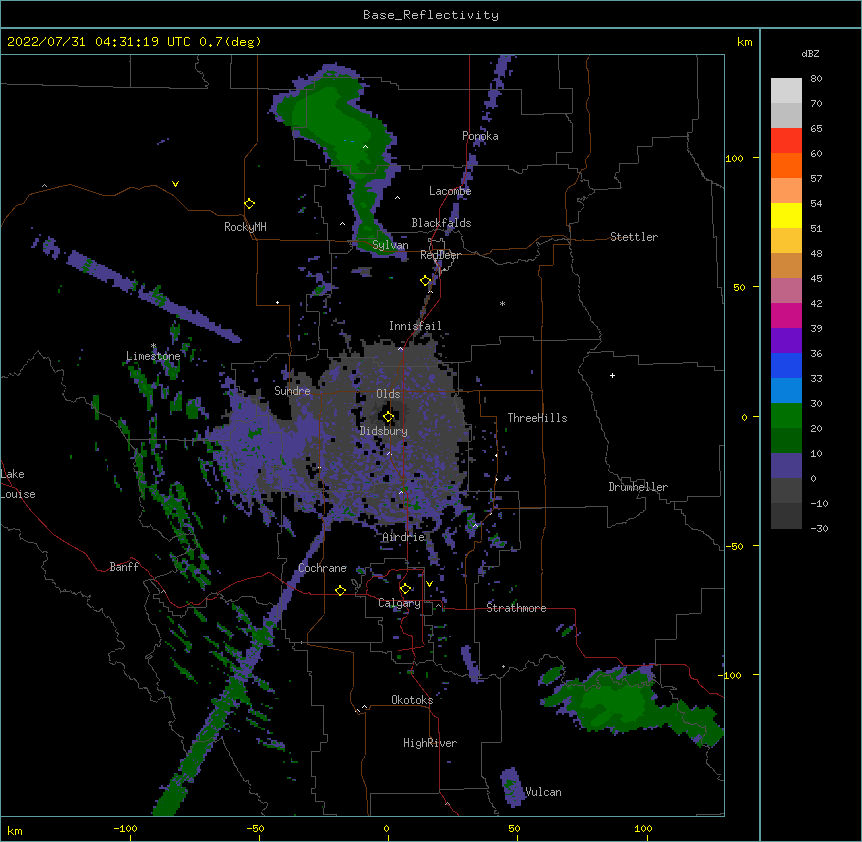Image resolution: width=862 pixels, height=842 pixels.
Task: Click the purple 36-39 dBZ legend swatch
Action: pyautogui.click(x=786, y=341)
